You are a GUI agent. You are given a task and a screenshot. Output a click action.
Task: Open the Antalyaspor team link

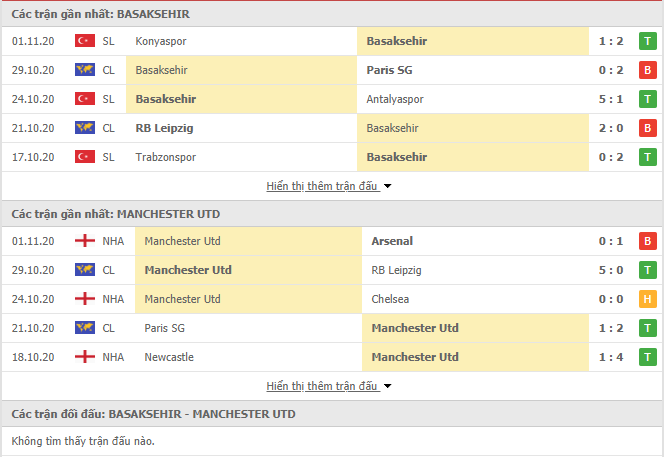395,99
